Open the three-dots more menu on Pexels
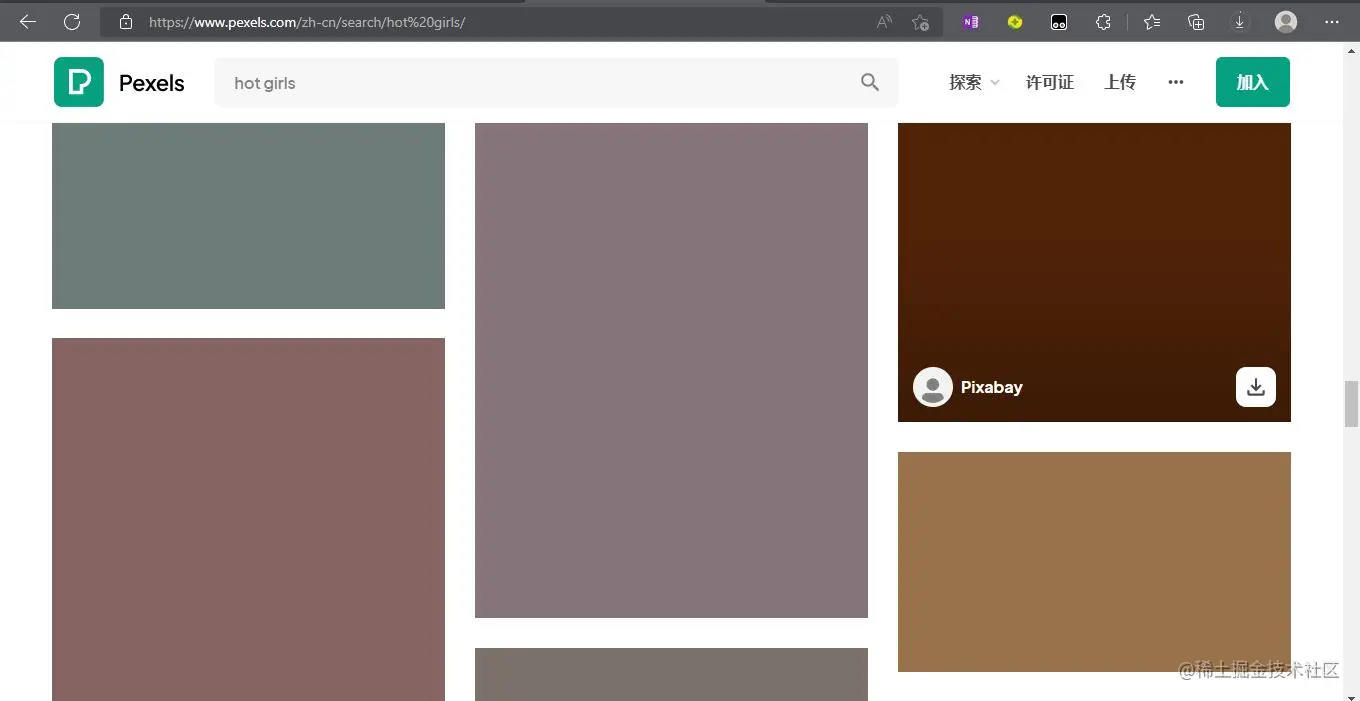The image size is (1360, 701). pyautogui.click(x=1176, y=82)
